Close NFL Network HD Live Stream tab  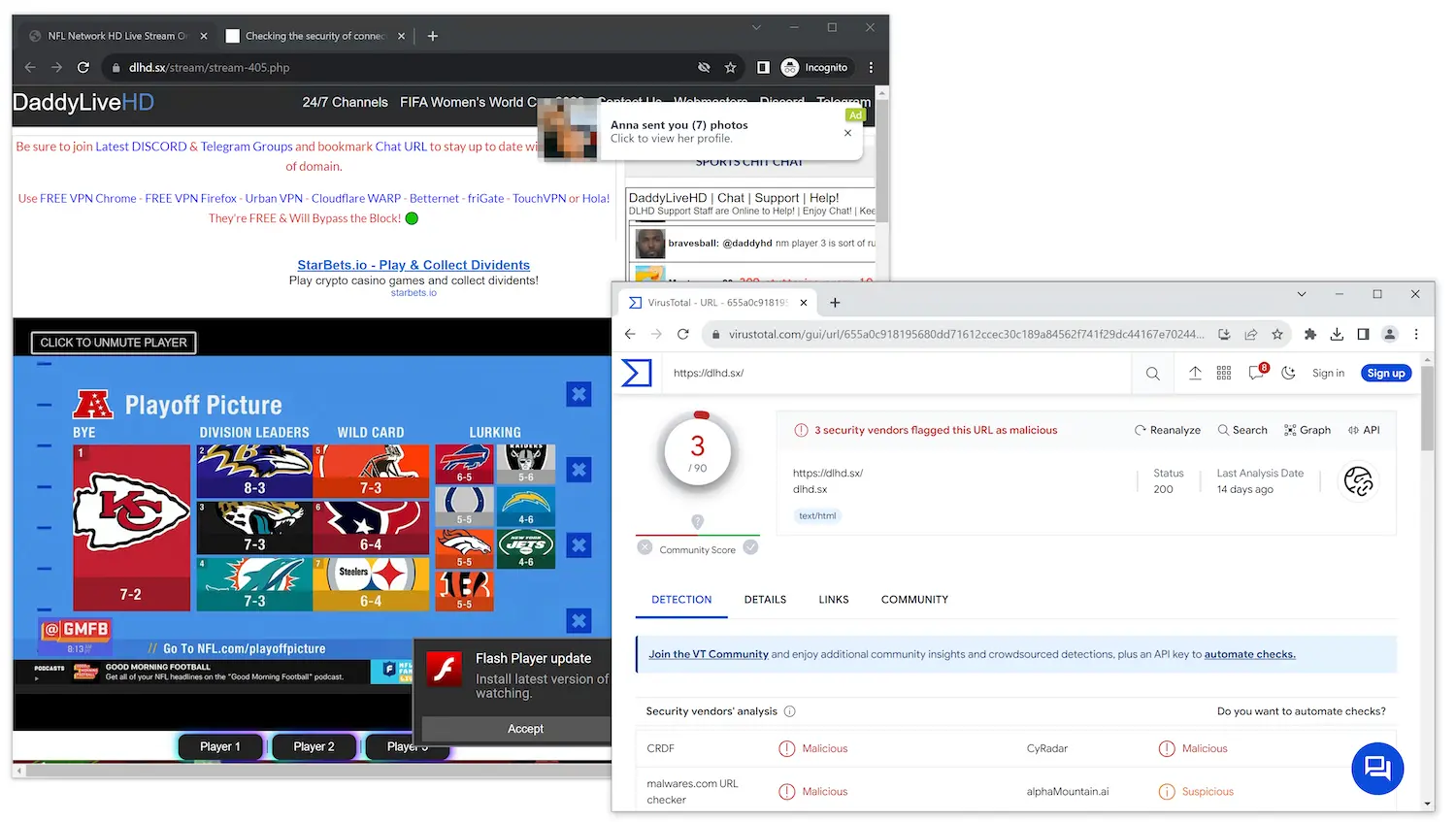204,36
